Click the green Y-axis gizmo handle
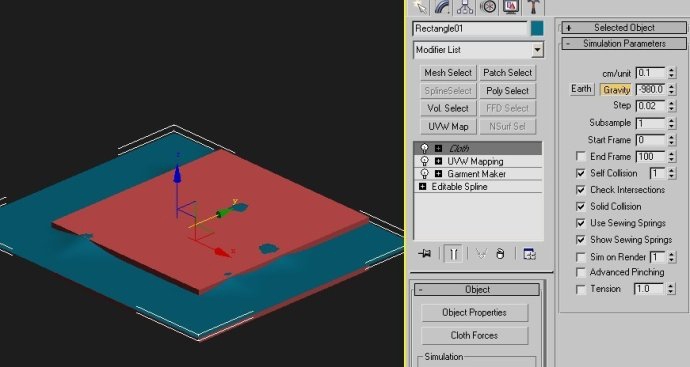The width and height of the screenshot is (690, 367). point(224,213)
